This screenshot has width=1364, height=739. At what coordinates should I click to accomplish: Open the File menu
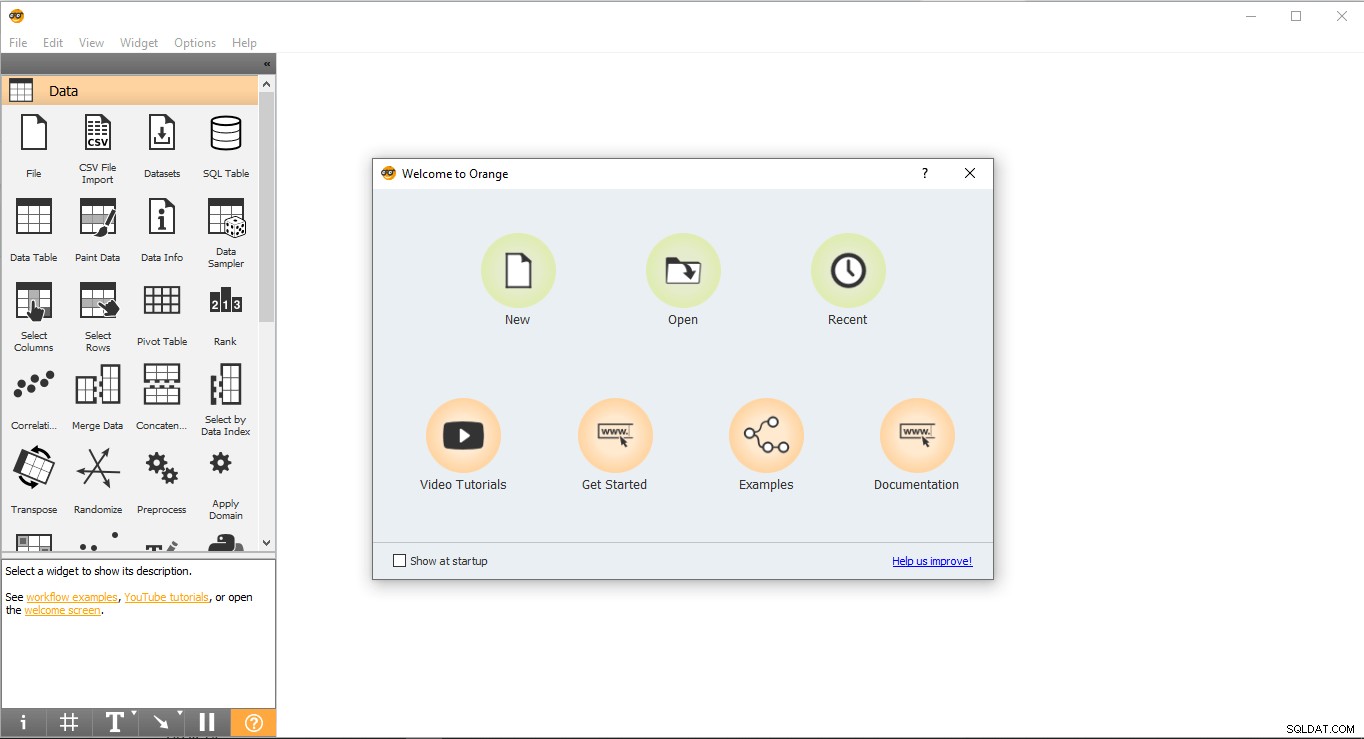click(x=18, y=43)
